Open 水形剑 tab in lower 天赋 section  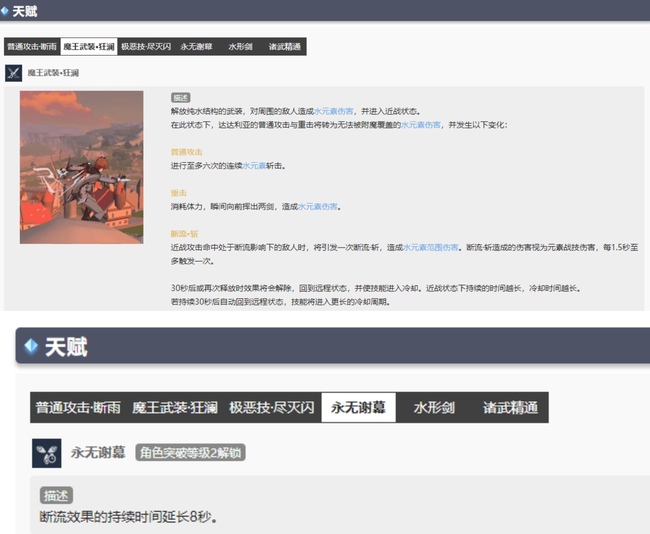pyautogui.click(x=434, y=408)
